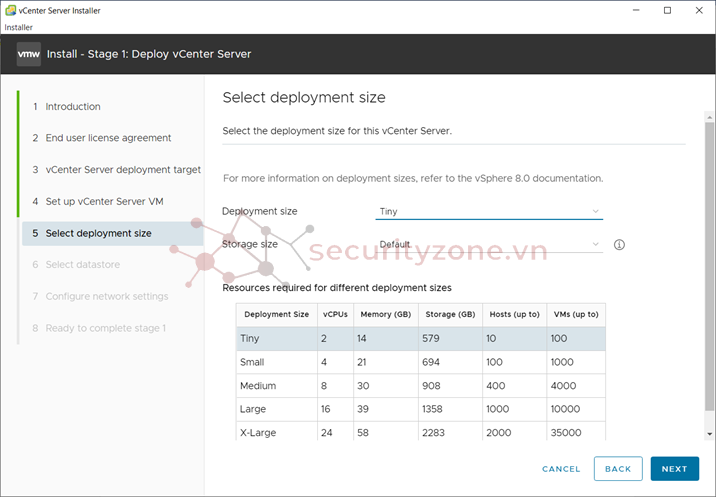Screen dimensions: 716x497
Task: Click the Memory (GB) column header
Action: (x=386, y=314)
